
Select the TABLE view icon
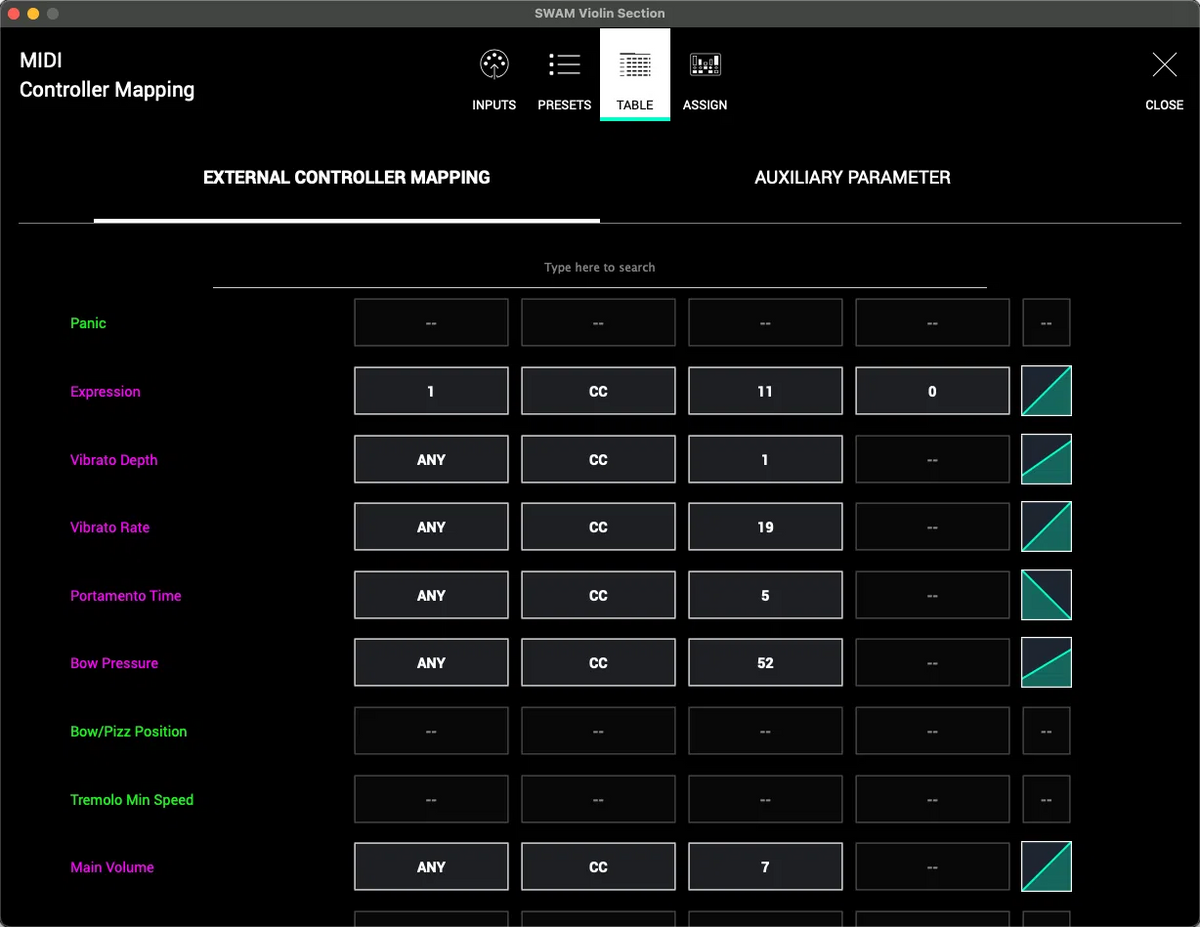pyautogui.click(x=634, y=75)
